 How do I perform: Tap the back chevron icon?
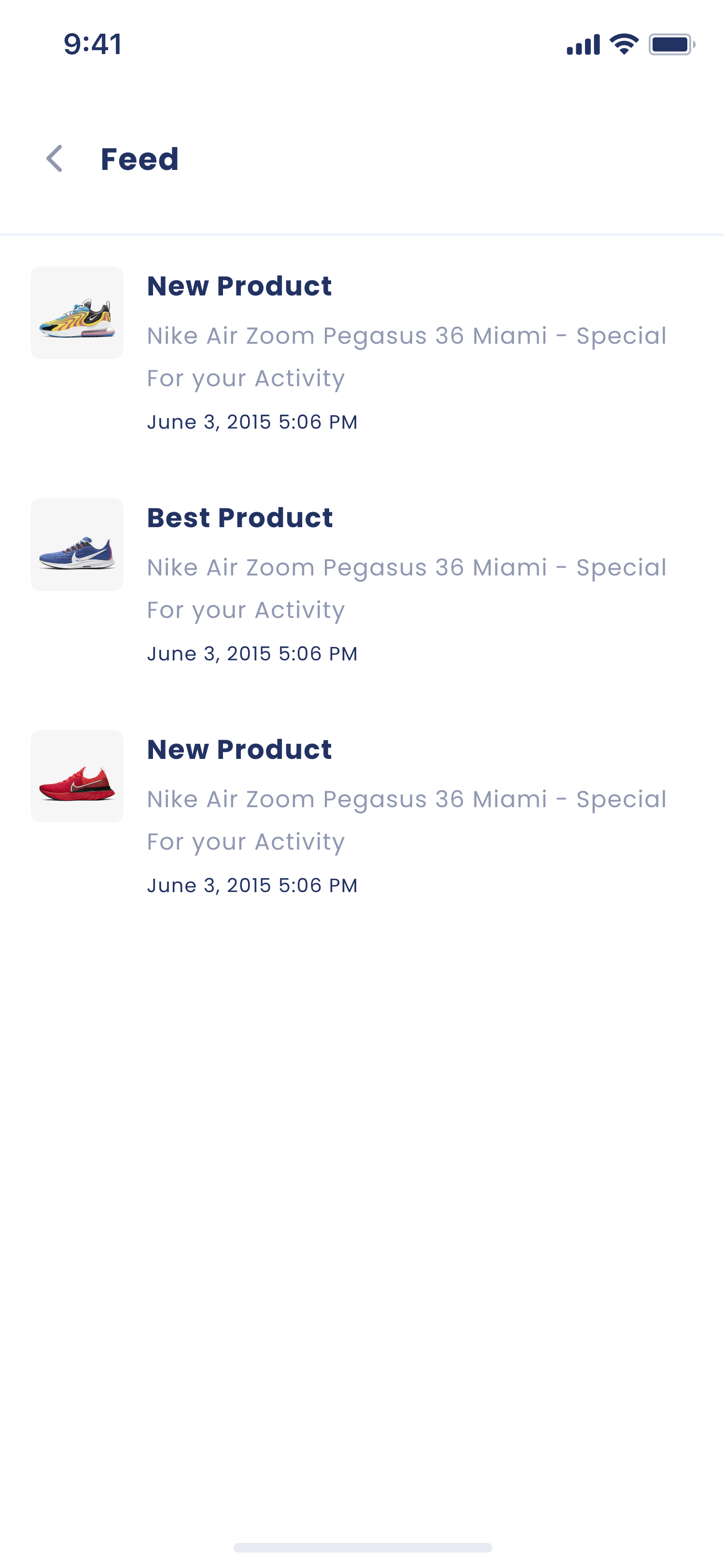pyautogui.click(x=55, y=159)
